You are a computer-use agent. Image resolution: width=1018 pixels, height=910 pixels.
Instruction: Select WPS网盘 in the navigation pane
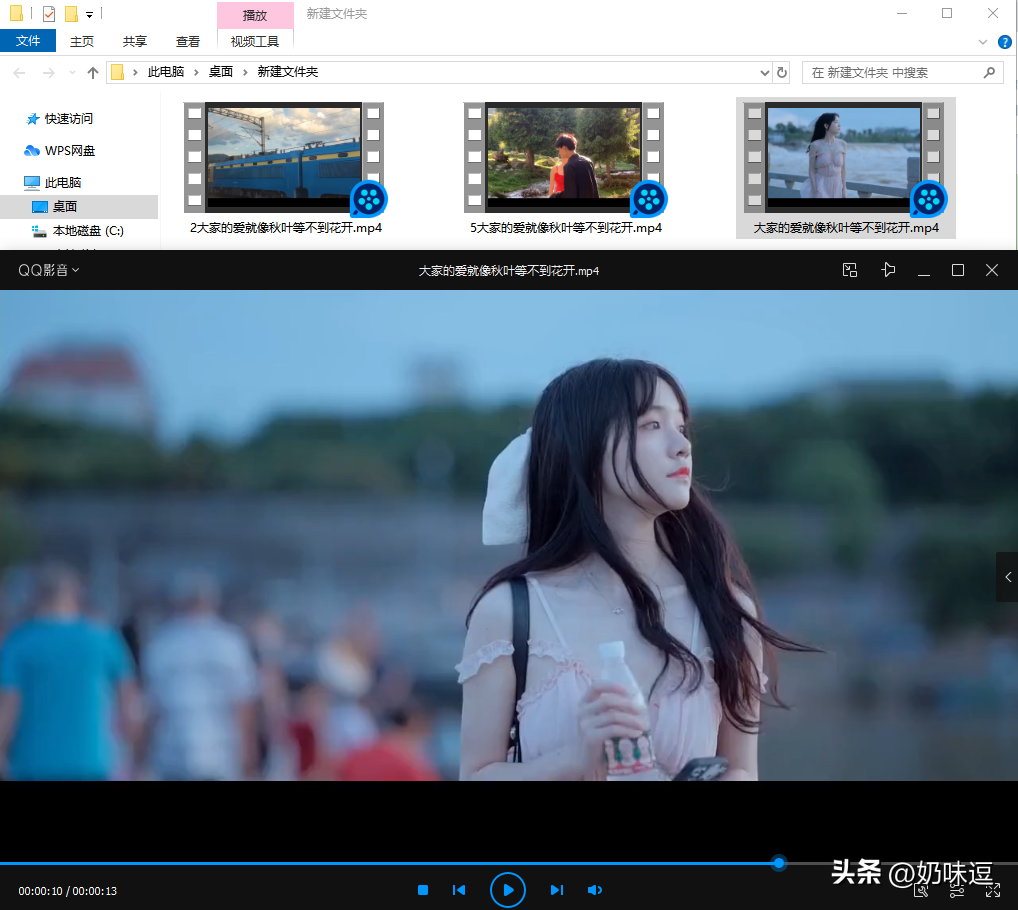(x=60, y=151)
